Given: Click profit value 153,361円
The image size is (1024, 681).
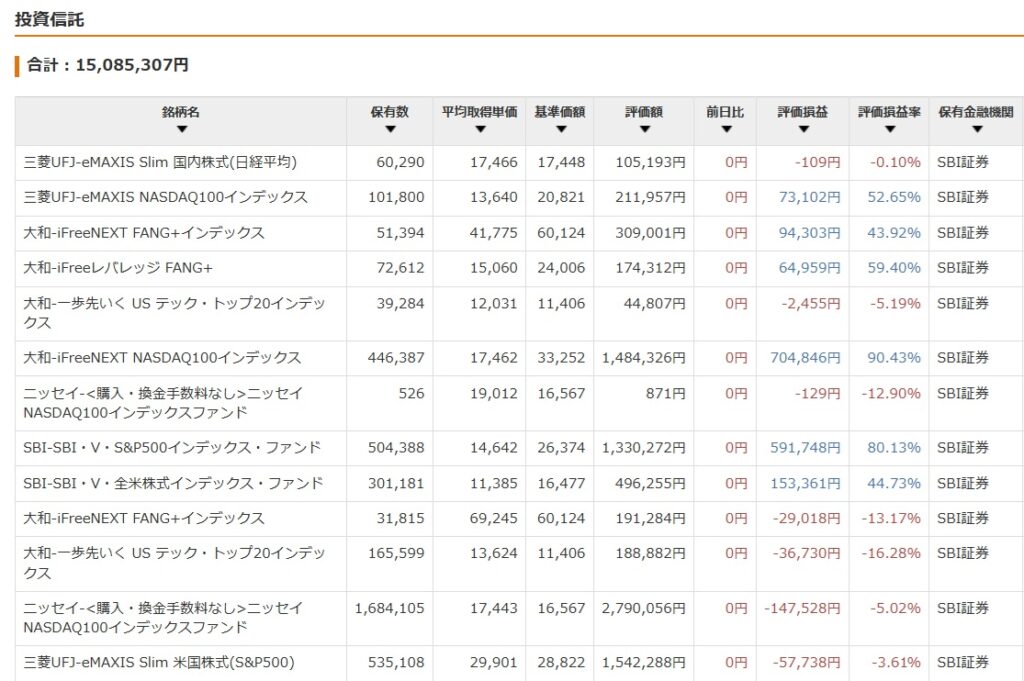Looking at the screenshot, I should 805,483.
